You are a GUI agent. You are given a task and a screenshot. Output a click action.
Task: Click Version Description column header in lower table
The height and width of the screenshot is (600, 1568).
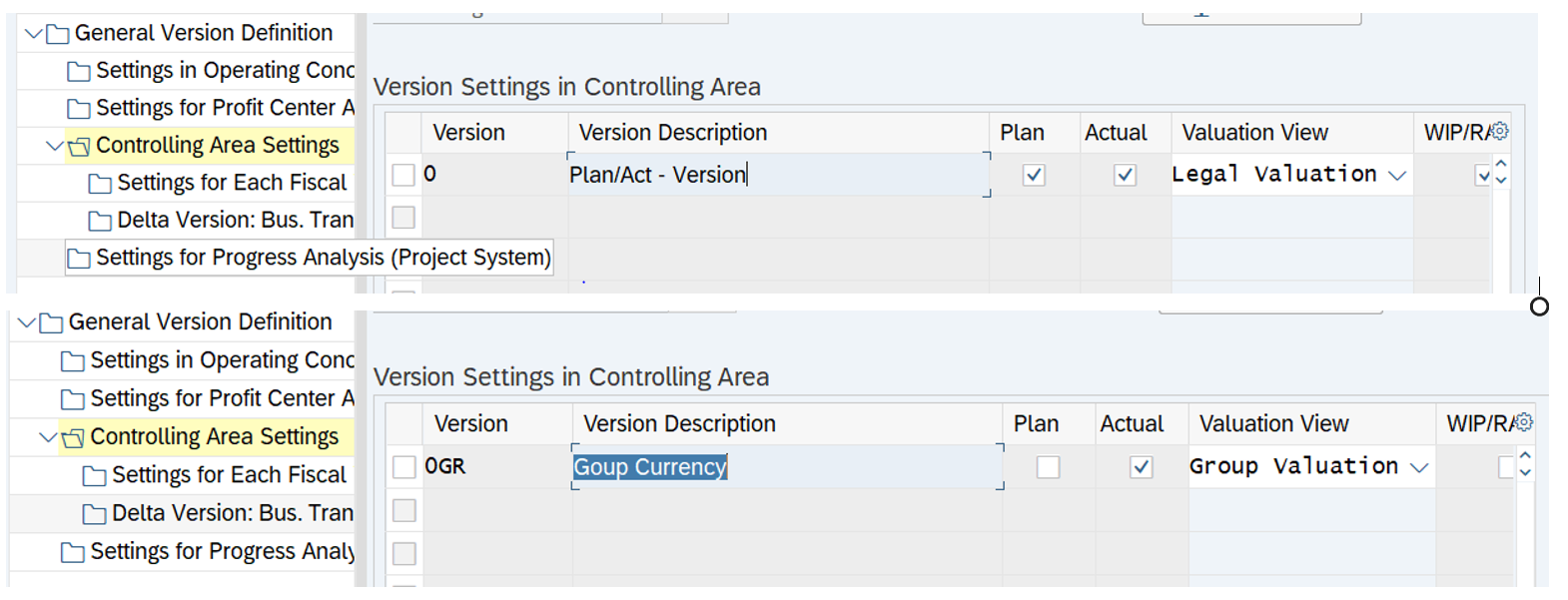click(679, 424)
